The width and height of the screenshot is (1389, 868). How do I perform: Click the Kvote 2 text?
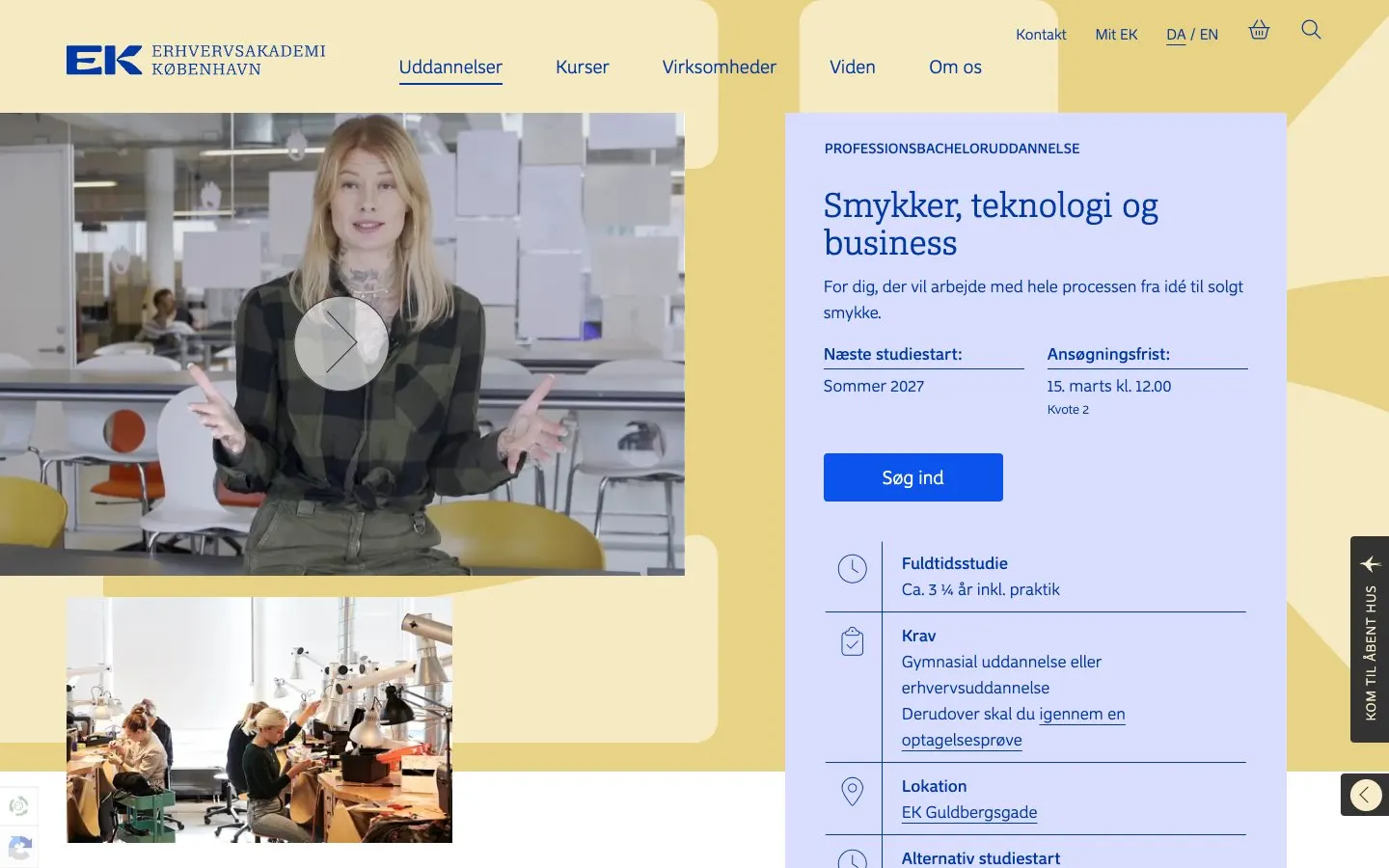[x=1068, y=410]
